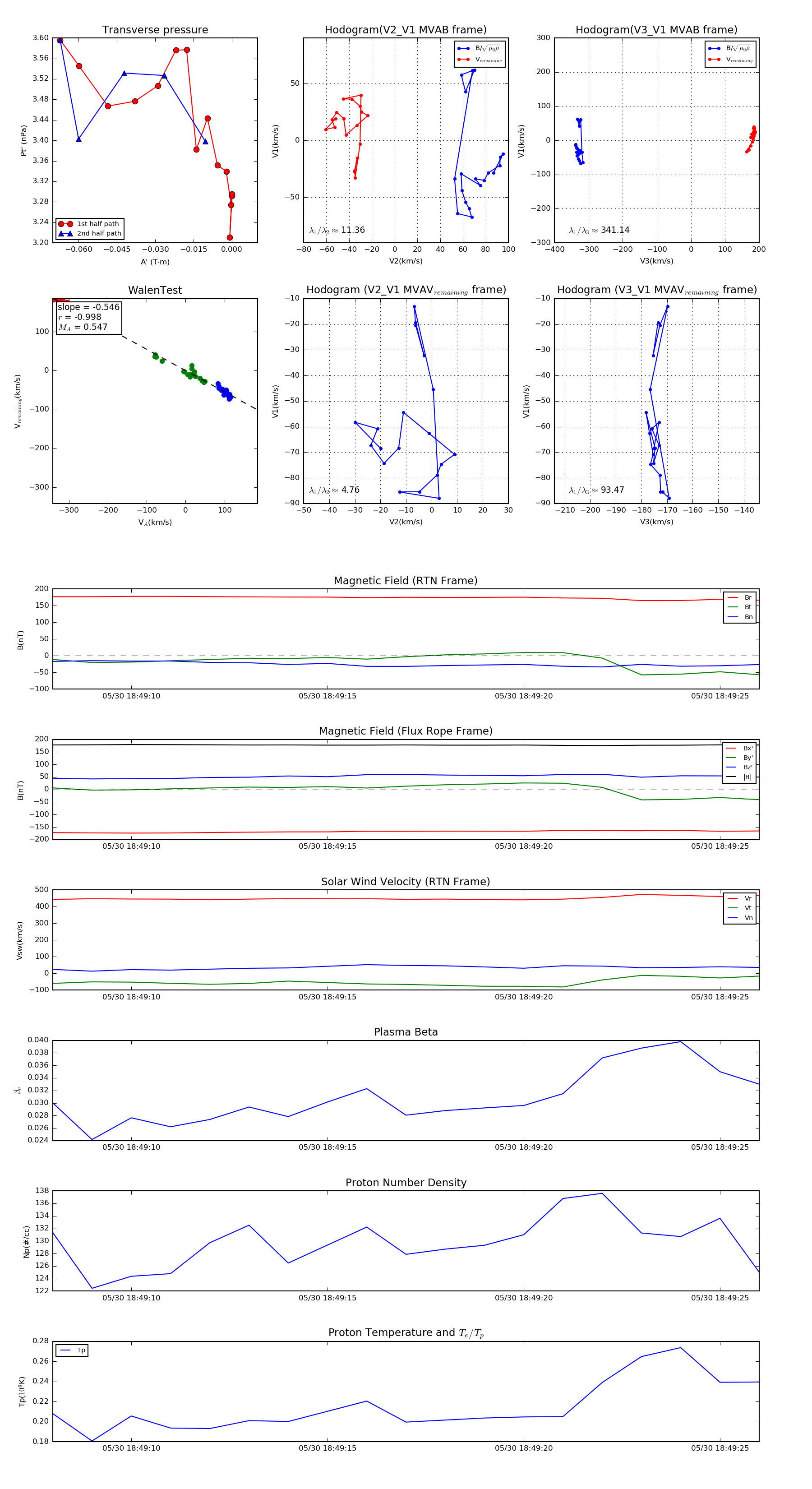This screenshot has height=1489, width=812.
Task: Click the '|B|' legend entry
Action: coord(740,777)
